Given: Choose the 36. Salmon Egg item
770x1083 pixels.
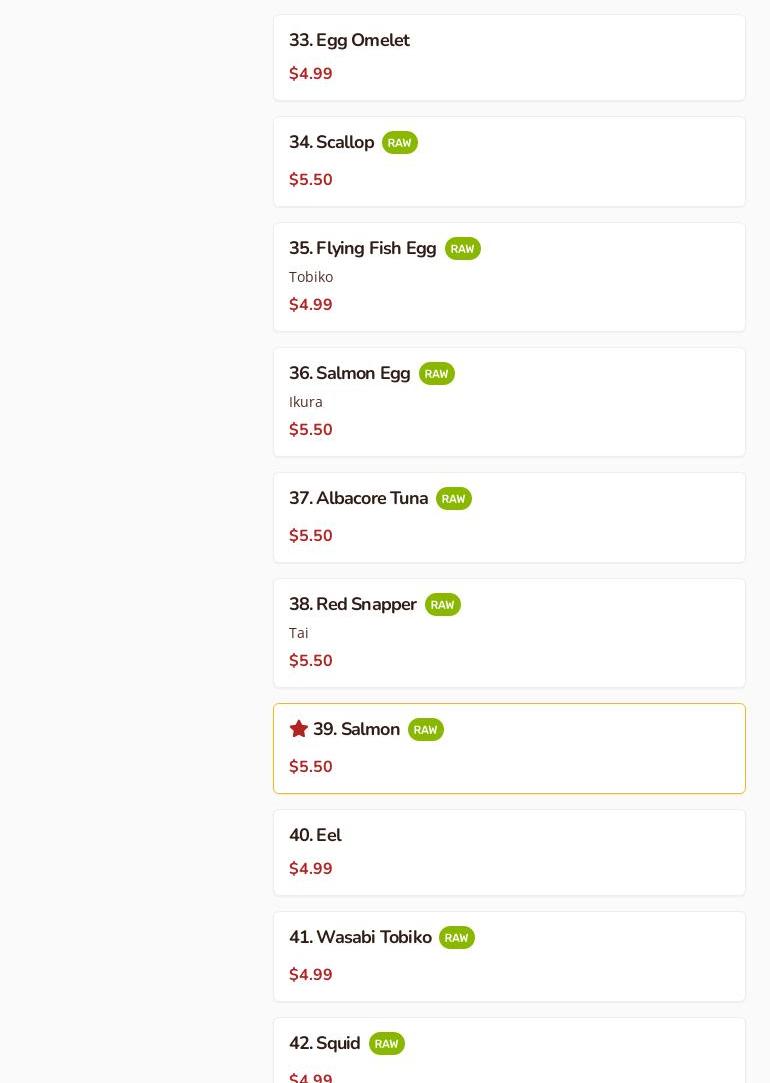Looking at the screenshot, I should point(349,374).
